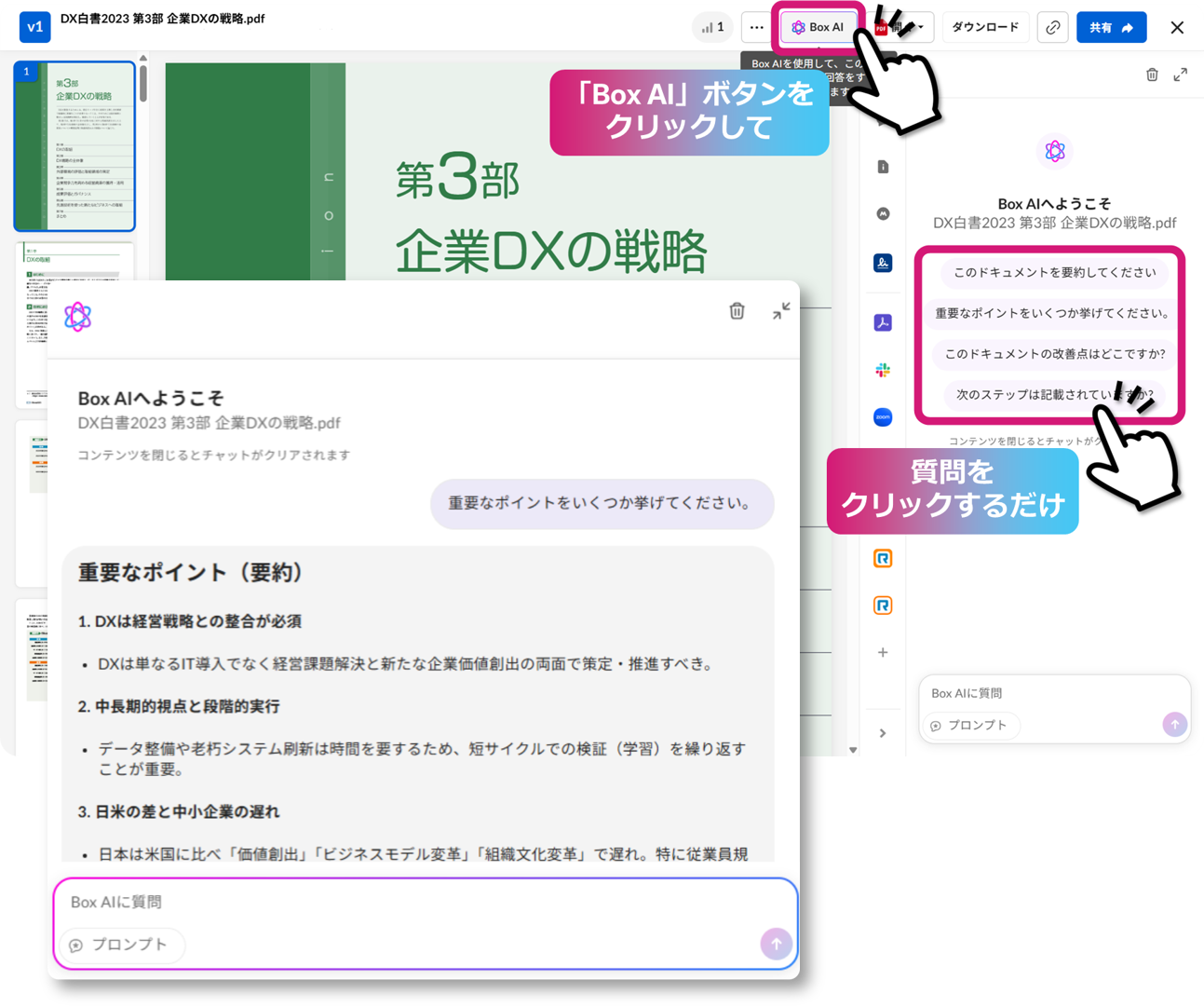Screen dimensions: 1204x1007
Task: Open the Adobe Acrobat integration icon
Action: click(x=883, y=321)
